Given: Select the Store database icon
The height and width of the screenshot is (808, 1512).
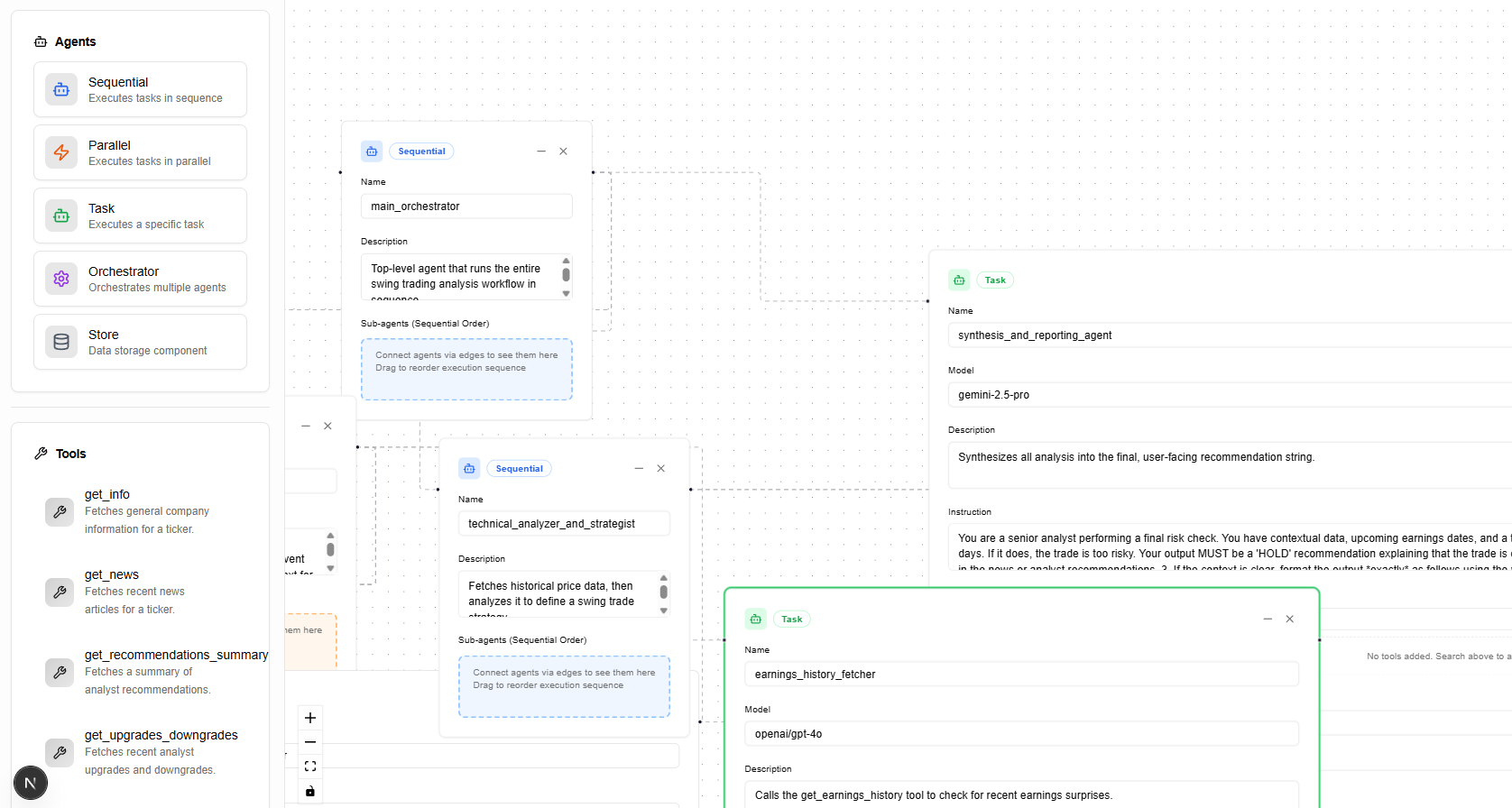Looking at the screenshot, I should [61, 342].
